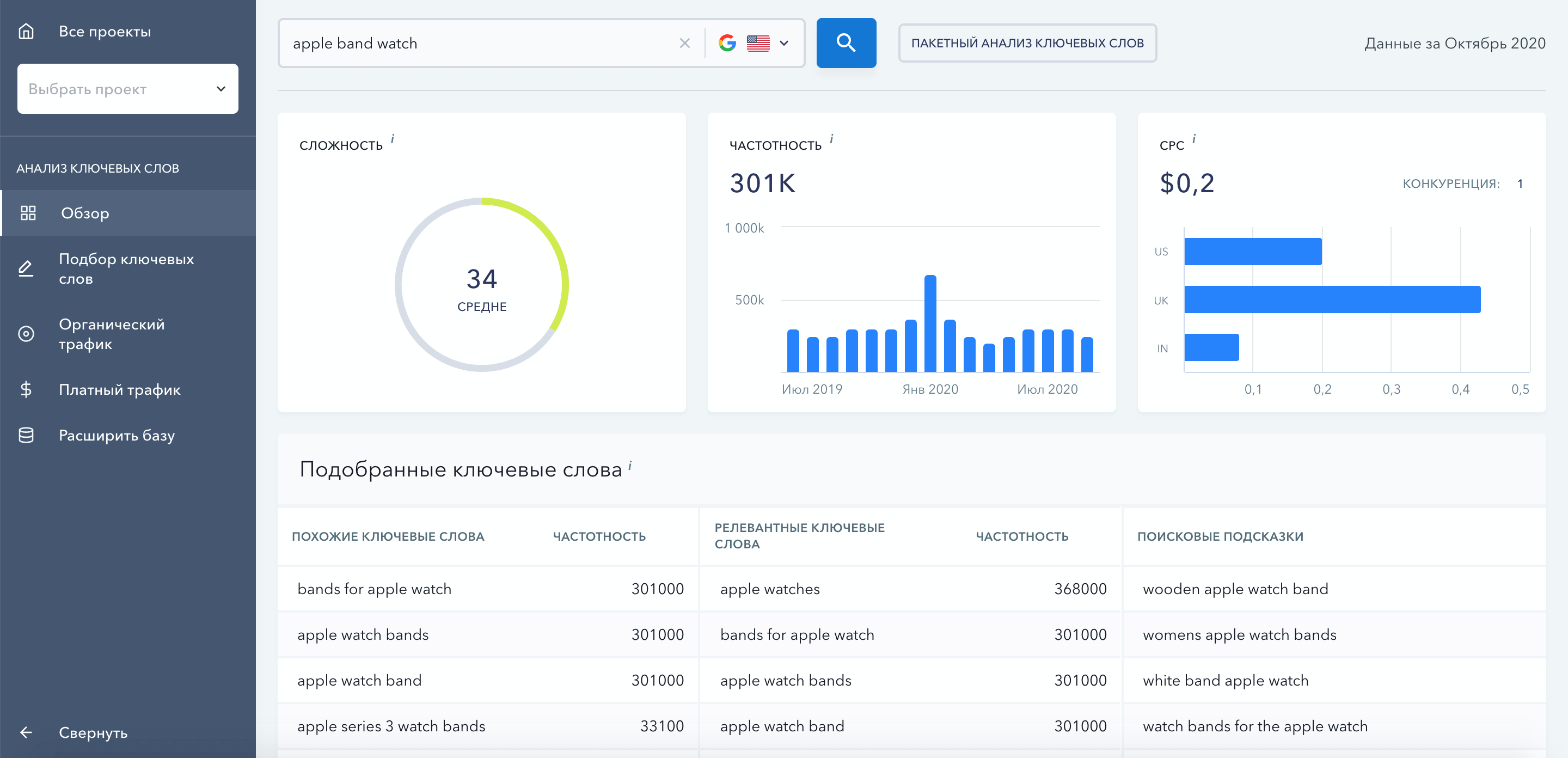The width and height of the screenshot is (1568, 758).
Task: Click the target icon for Органический трафик
Action: pos(26,334)
